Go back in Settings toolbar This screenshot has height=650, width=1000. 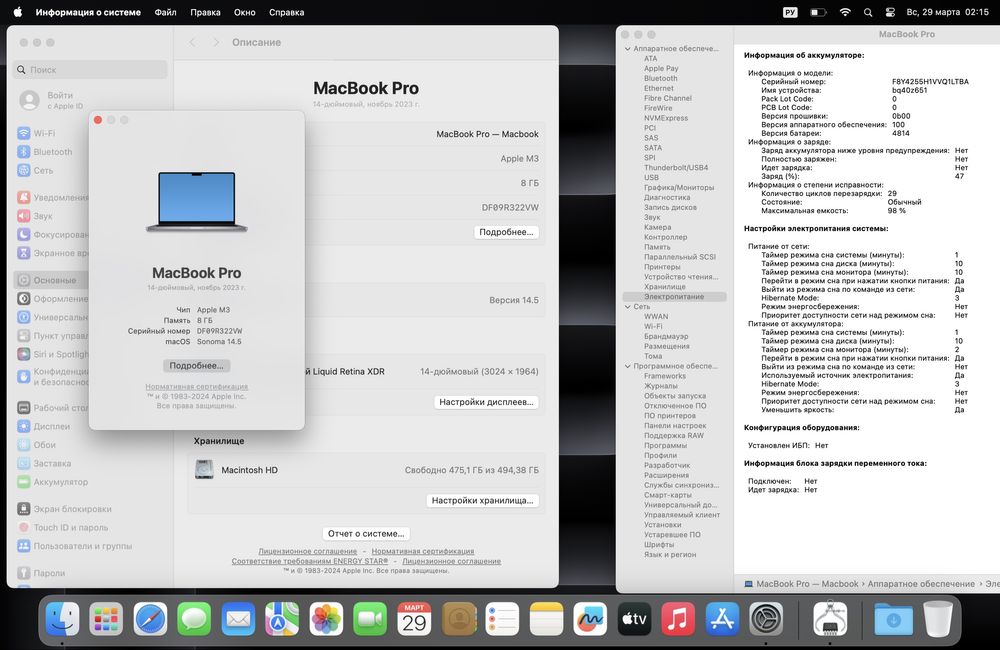point(193,42)
